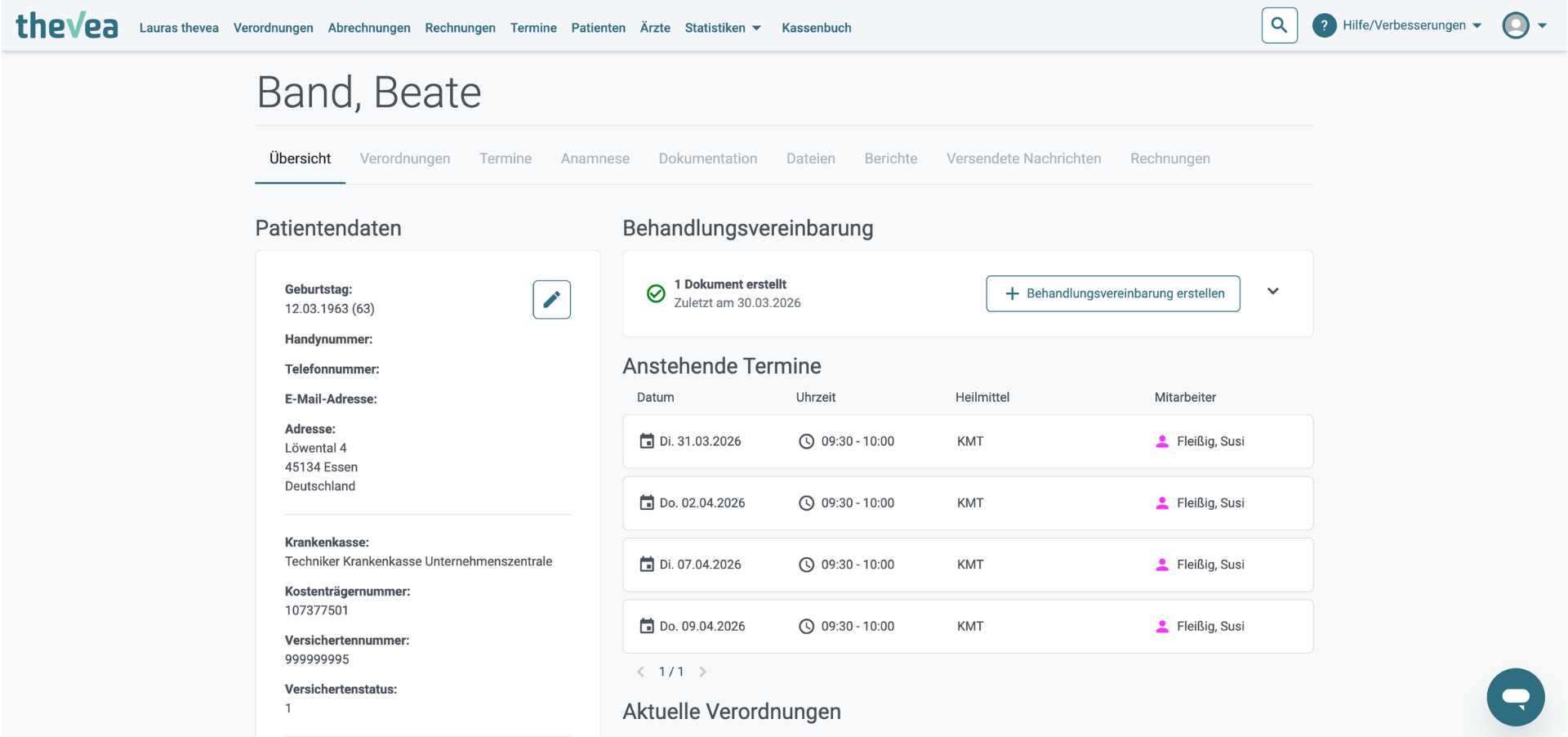
Task: Expand Behandlungsvereinbarung details chevron
Action: [1272, 292]
